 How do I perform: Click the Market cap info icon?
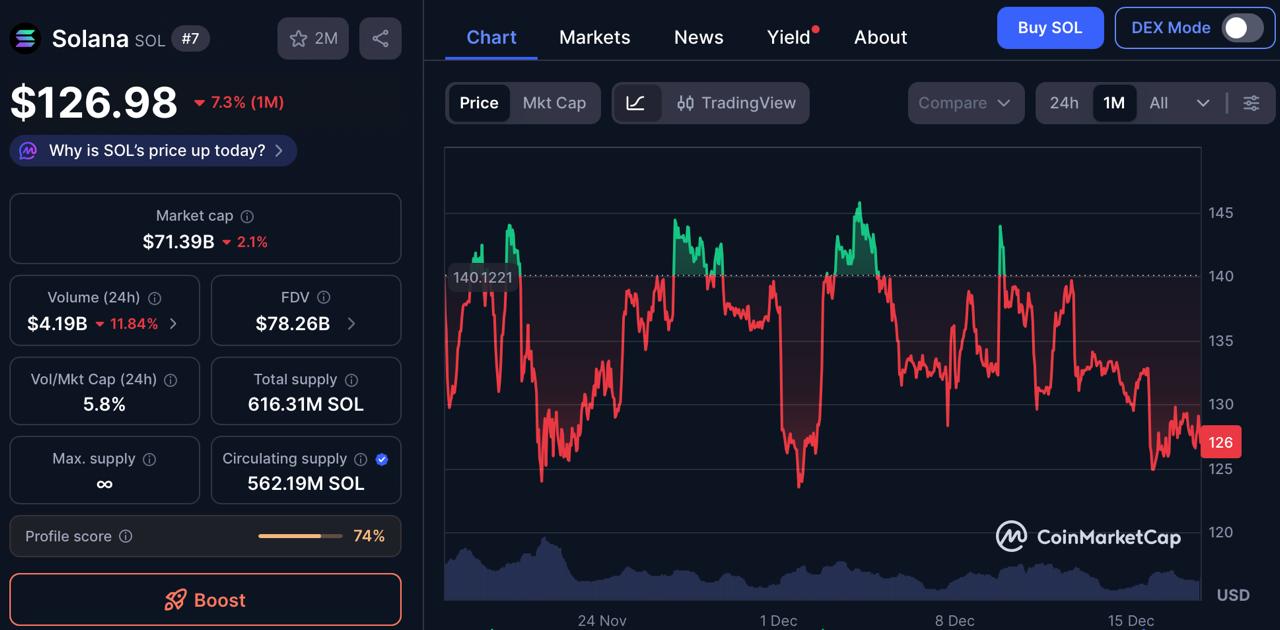coord(246,216)
